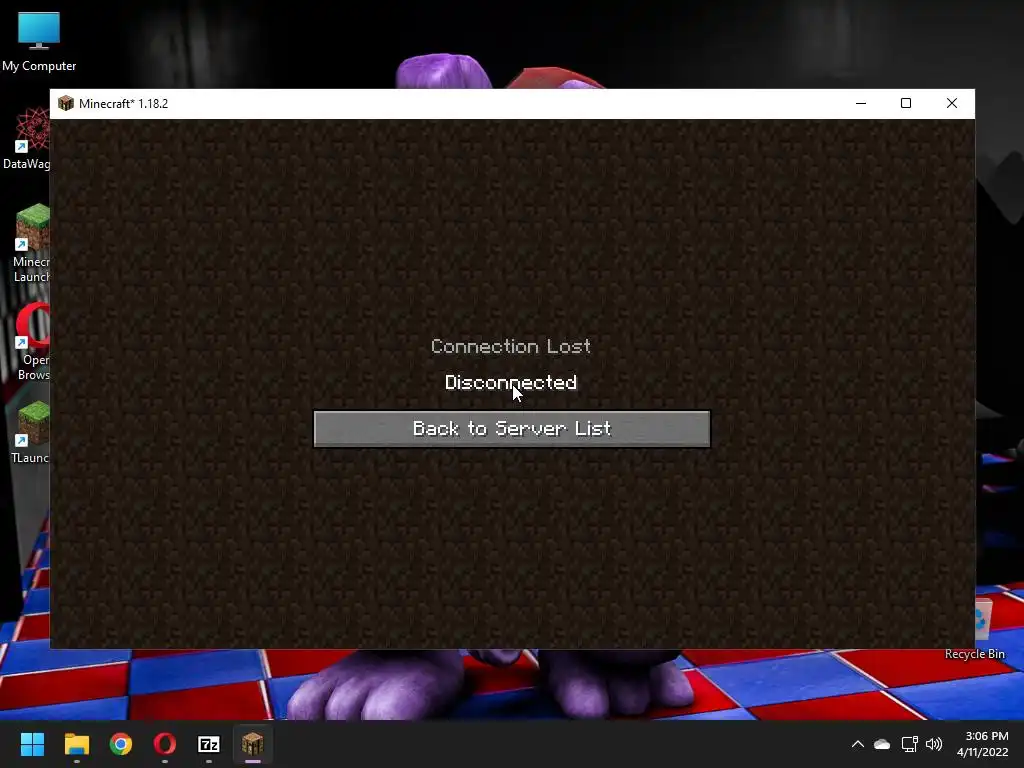Screen dimensions: 1024x768
Task: Click the "Connection Lost" heading text
Action: coord(511,346)
